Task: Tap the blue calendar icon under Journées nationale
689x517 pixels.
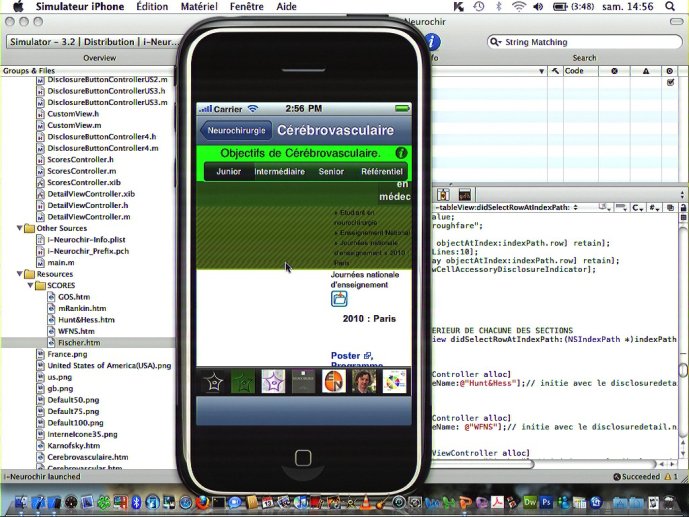Action: pyautogui.click(x=339, y=299)
